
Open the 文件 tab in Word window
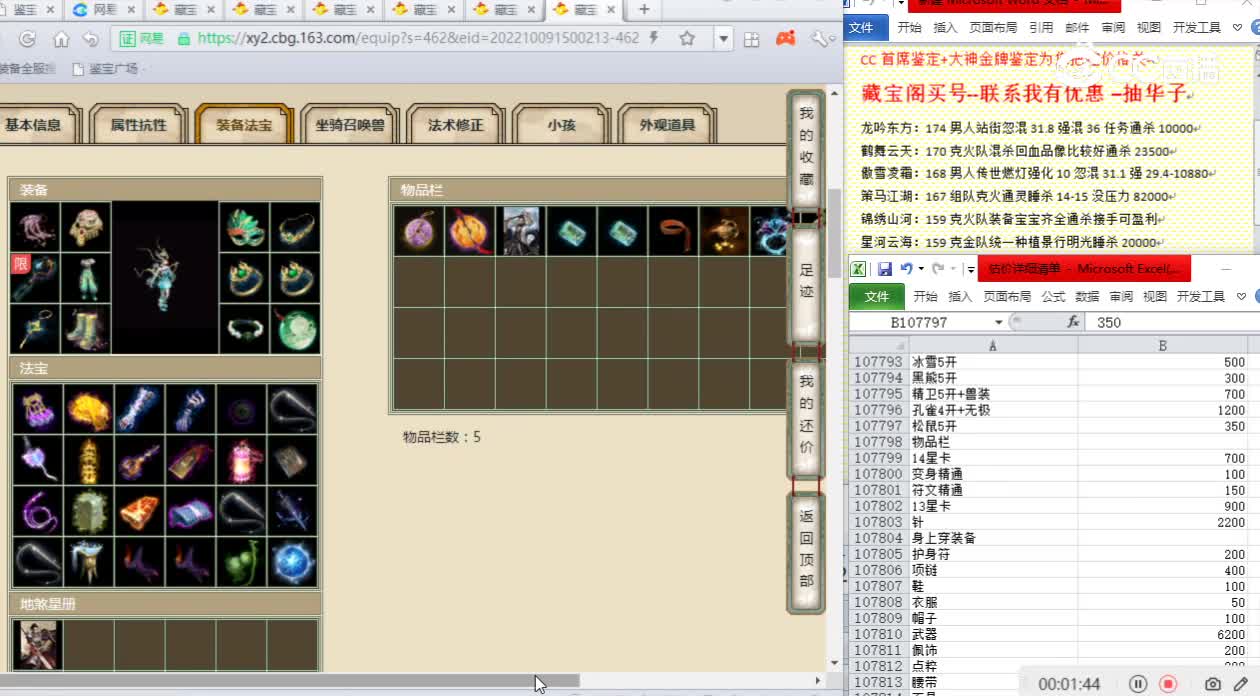click(862, 28)
